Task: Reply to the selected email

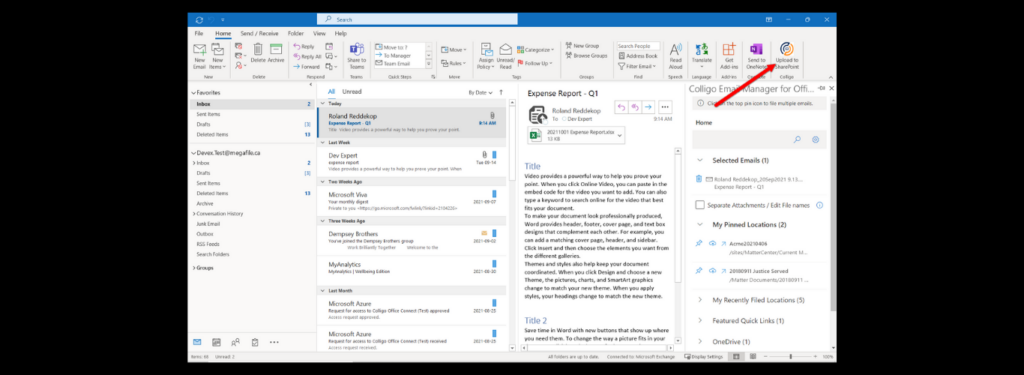Action: [x=304, y=47]
